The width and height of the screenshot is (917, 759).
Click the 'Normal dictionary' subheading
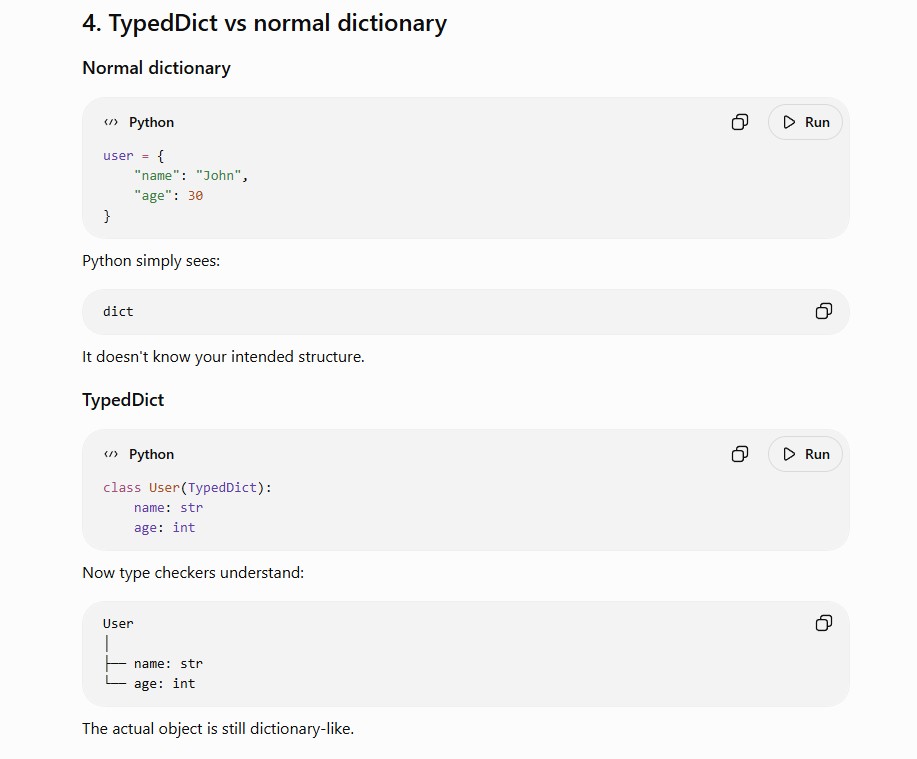pos(156,68)
